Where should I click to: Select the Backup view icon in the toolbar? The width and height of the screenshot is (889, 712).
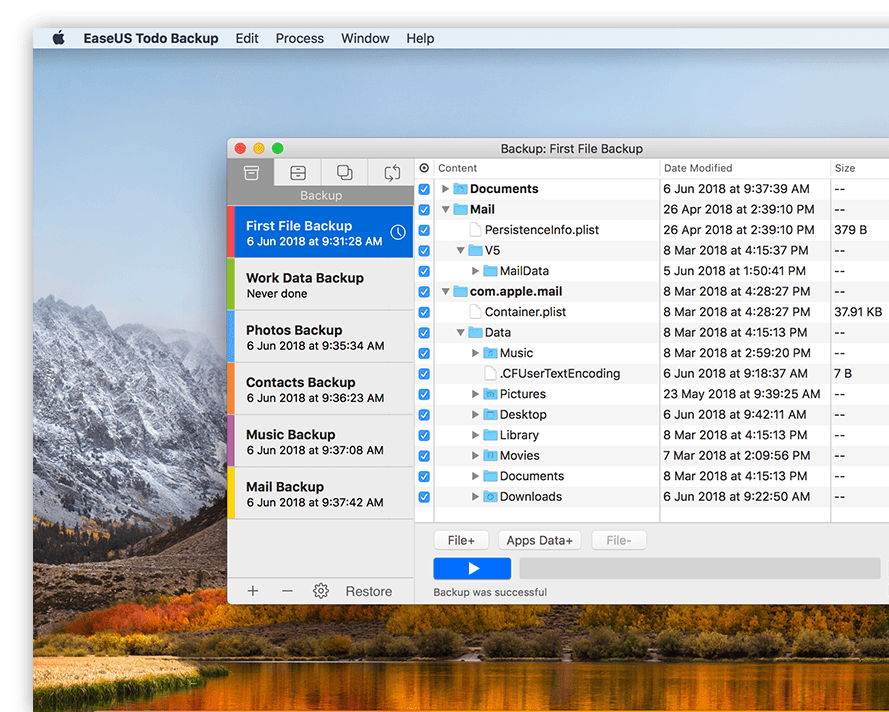(251, 172)
